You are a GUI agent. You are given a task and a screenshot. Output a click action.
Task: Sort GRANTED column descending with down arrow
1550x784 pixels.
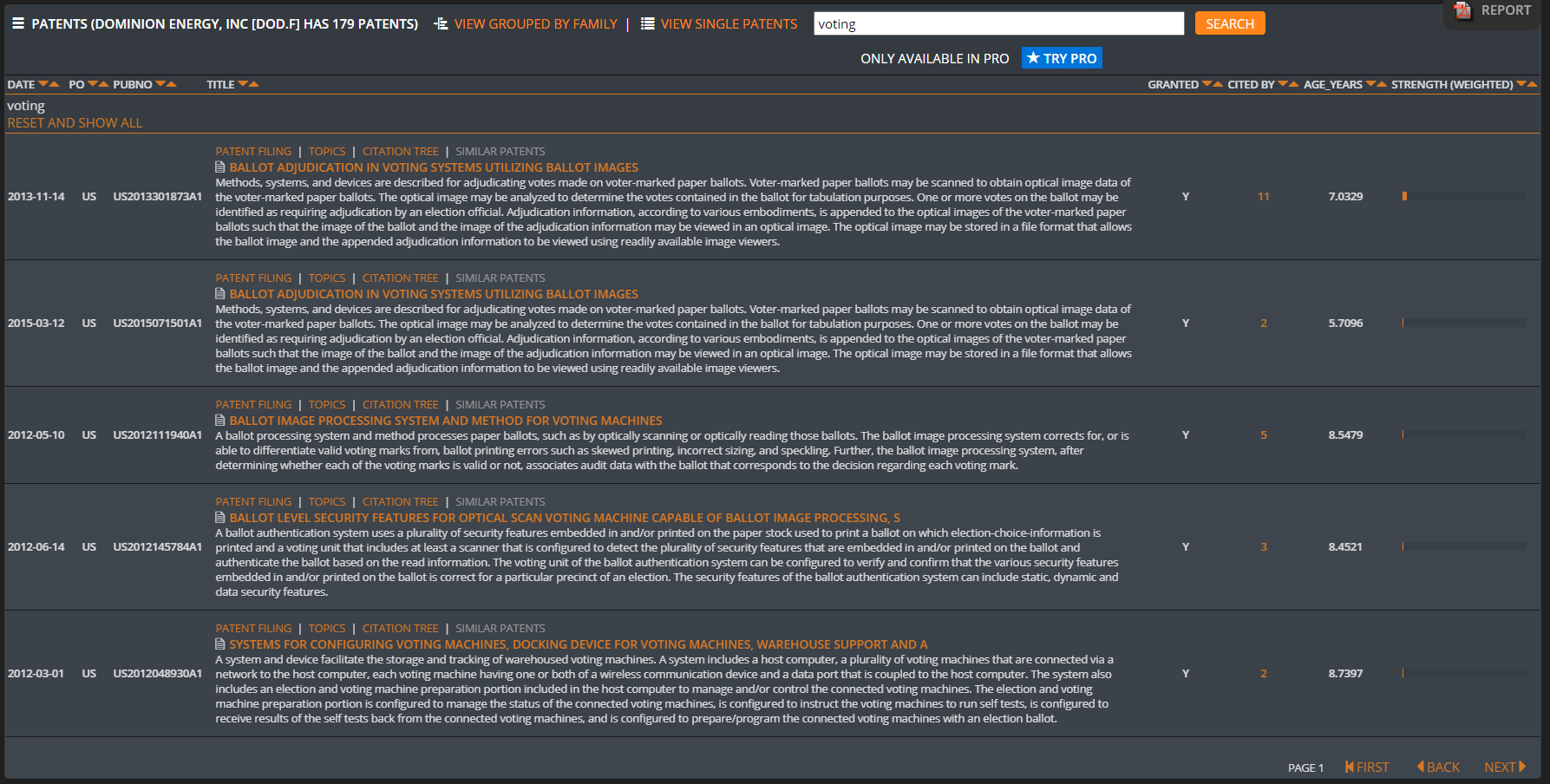click(x=1207, y=84)
